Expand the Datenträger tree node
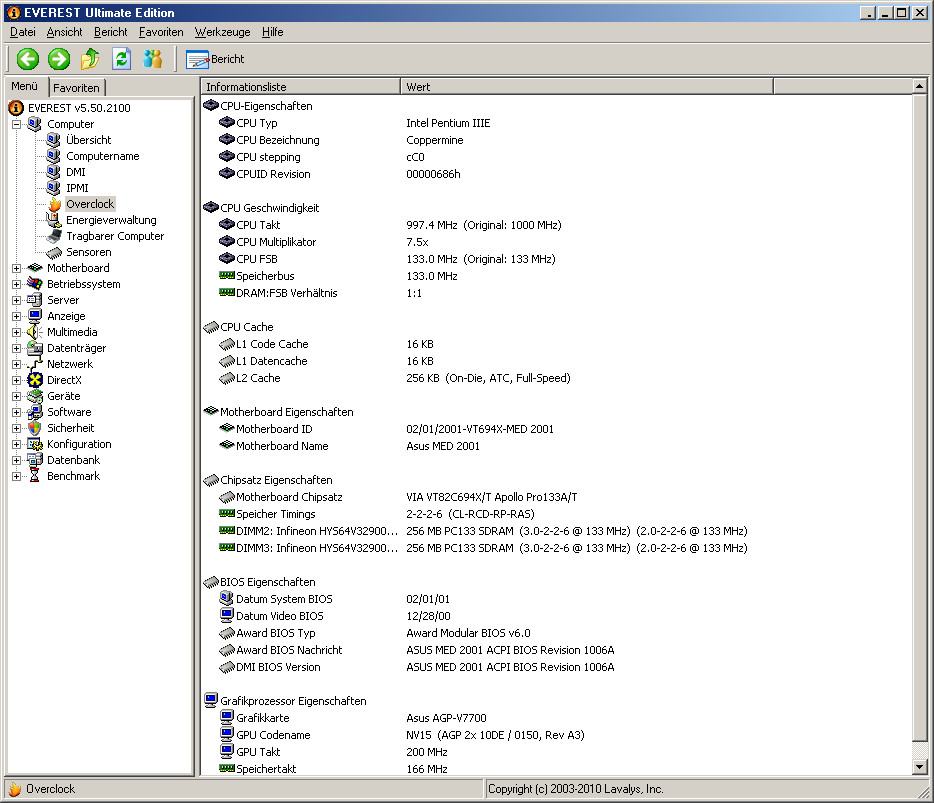Viewport: 934px width, 803px height. 17,348
